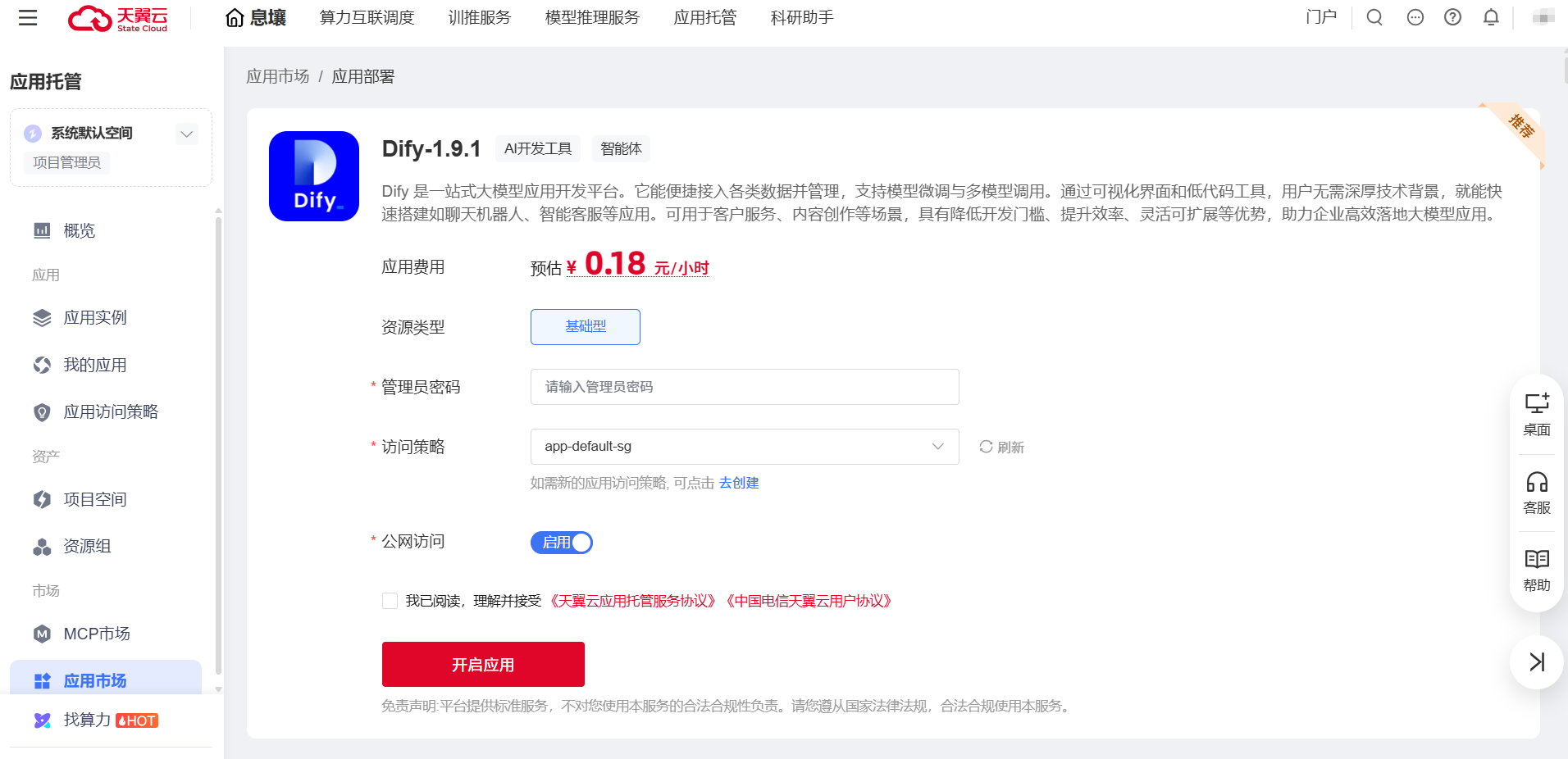
Task: Open the 应用托管 top menu
Action: [705, 18]
